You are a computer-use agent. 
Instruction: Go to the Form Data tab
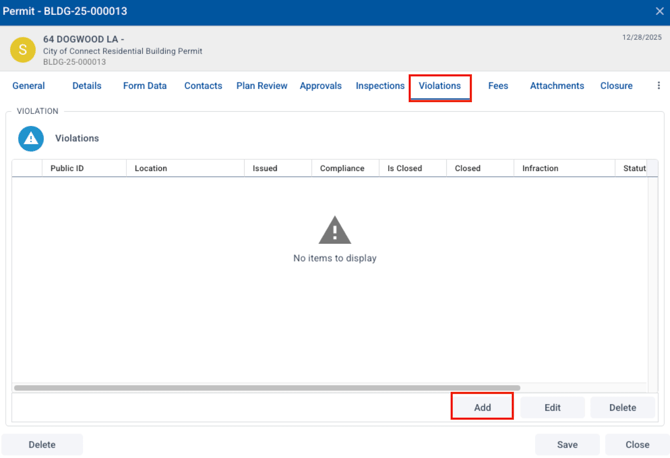[145, 86]
